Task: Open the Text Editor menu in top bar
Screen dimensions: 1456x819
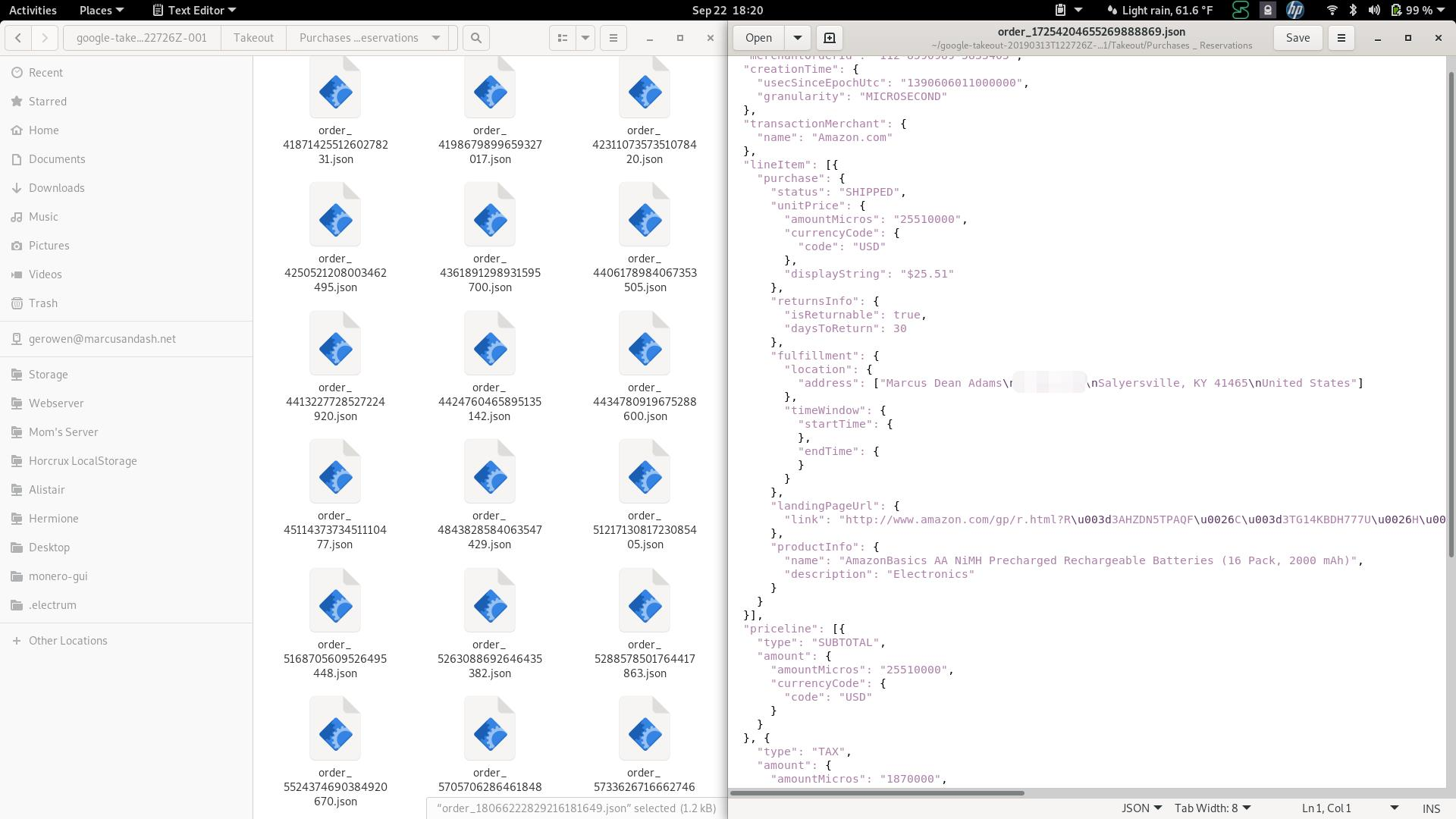Action: point(193,10)
